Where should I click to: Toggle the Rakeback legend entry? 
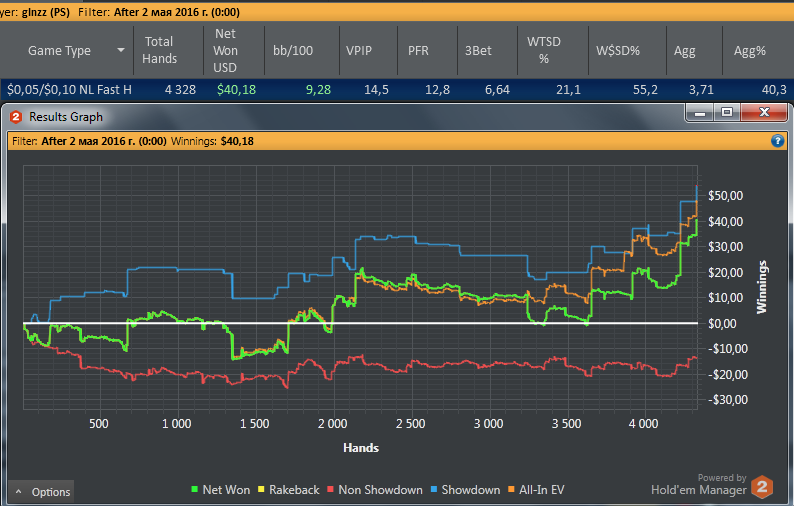point(289,490)
